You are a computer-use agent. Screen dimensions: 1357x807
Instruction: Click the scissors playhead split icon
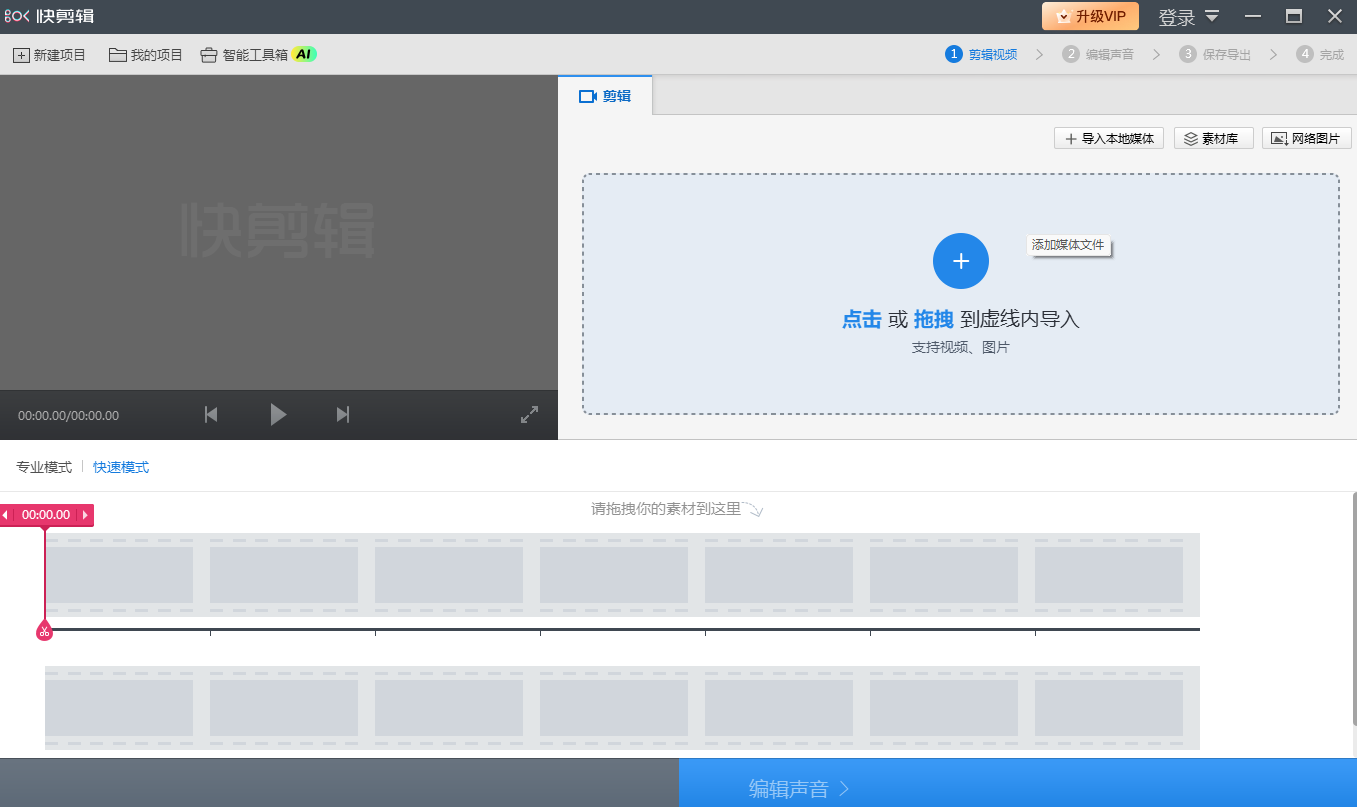44,631
